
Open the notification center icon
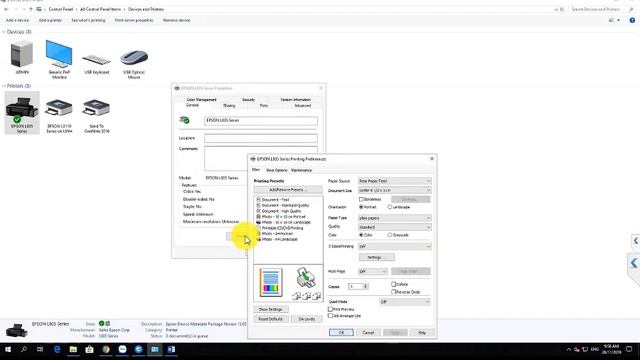[x=629, y=349]
